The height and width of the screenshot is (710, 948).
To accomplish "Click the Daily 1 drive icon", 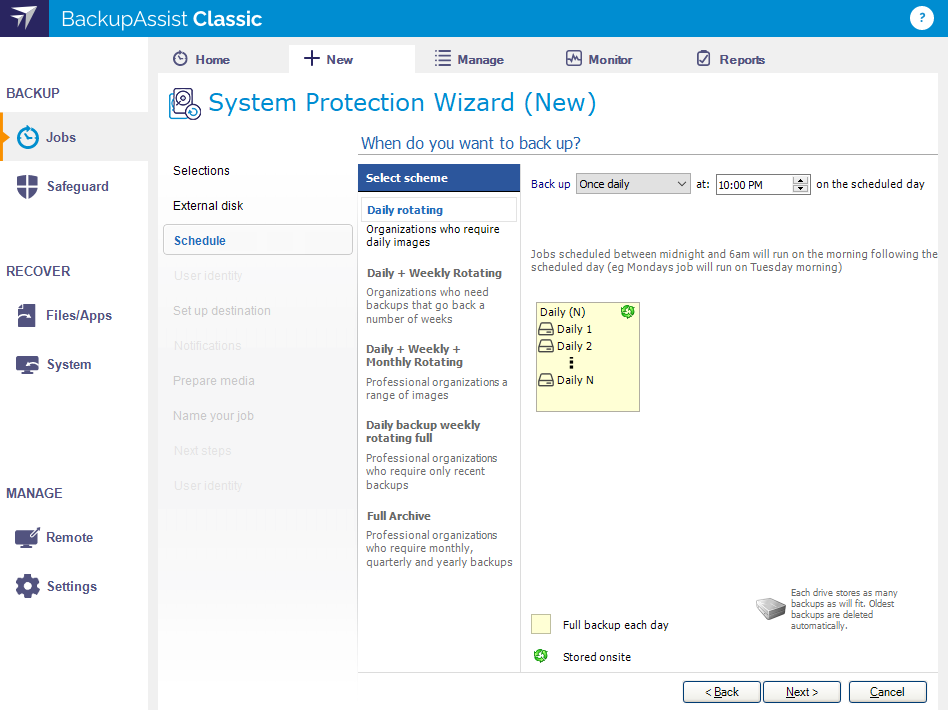I will (546, 329).
